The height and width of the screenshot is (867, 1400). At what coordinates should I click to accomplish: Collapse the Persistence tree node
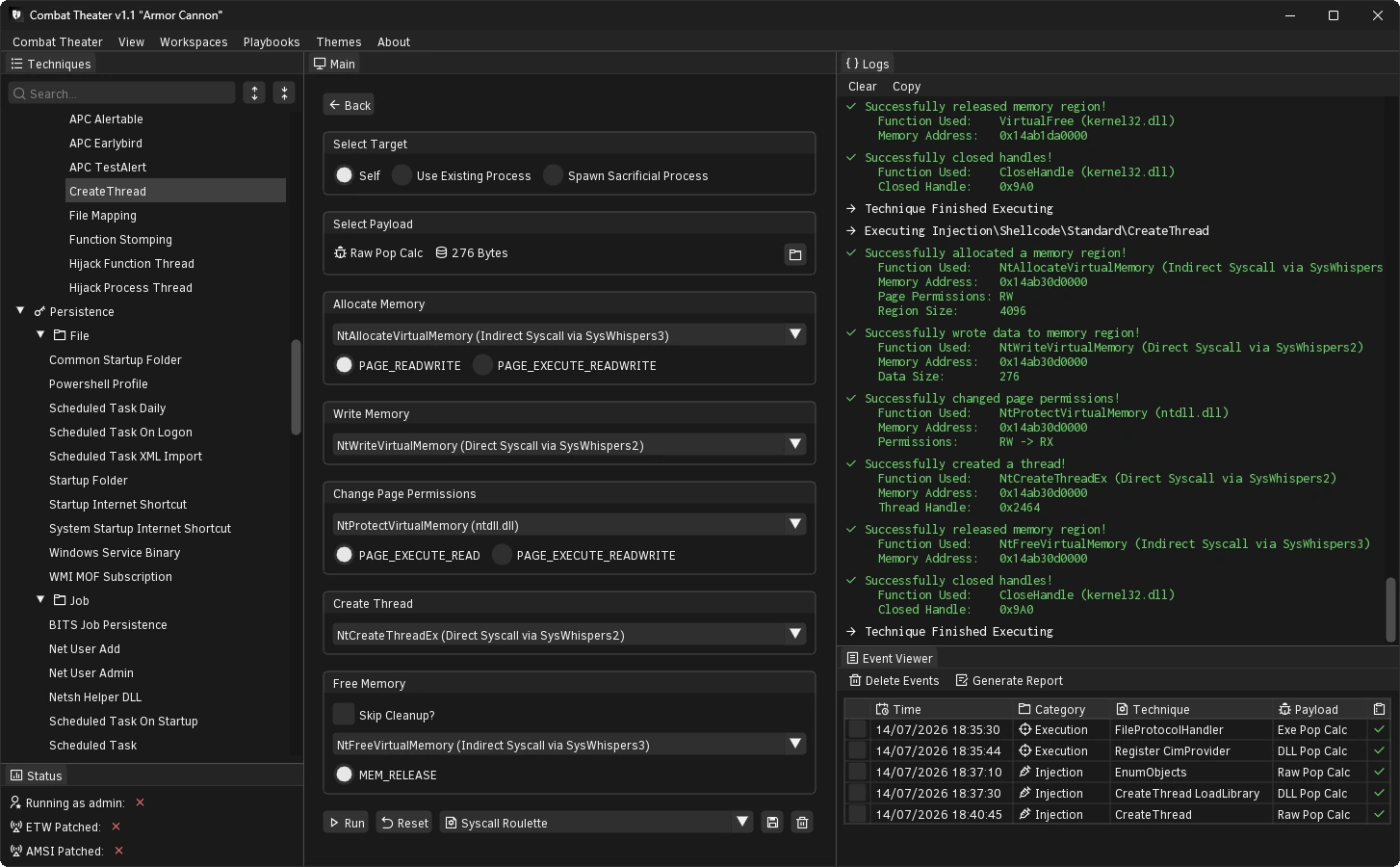(x=20, y=311)
